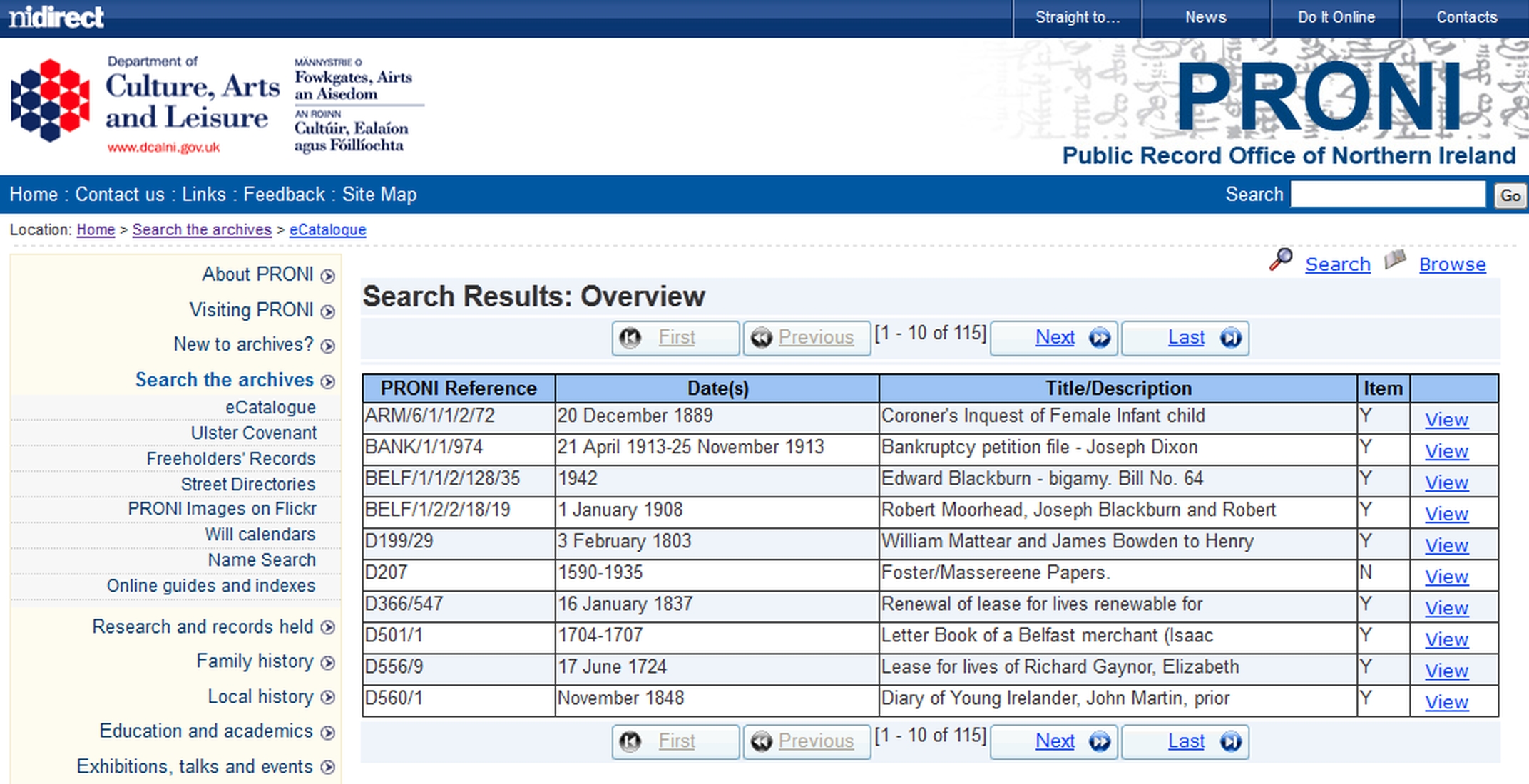The height and width of the screenshot is (784, 1529).
Task: Open Contact us in navigation bar
Action: tap(120, 194)
